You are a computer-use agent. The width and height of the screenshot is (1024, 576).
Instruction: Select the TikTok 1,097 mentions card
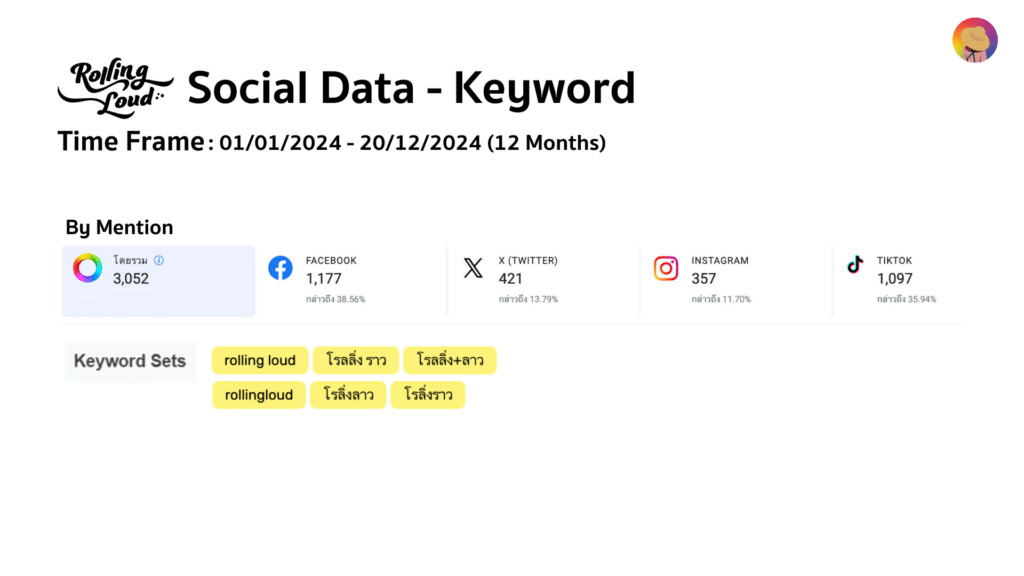(900, 281)
